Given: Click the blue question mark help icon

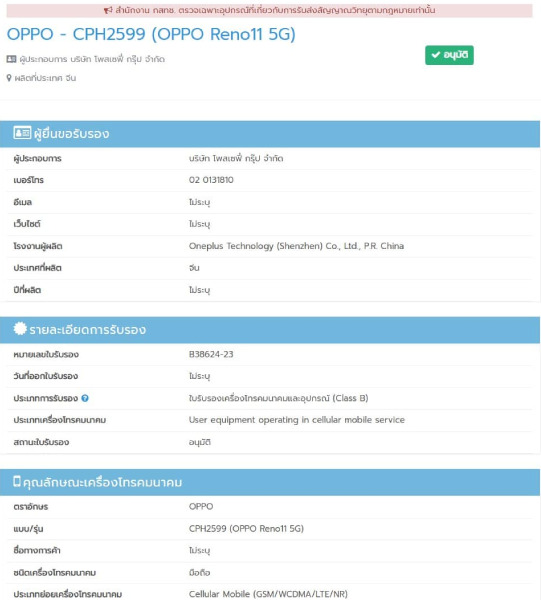Looking at the screenshot, I should click(x=85, y=398).
